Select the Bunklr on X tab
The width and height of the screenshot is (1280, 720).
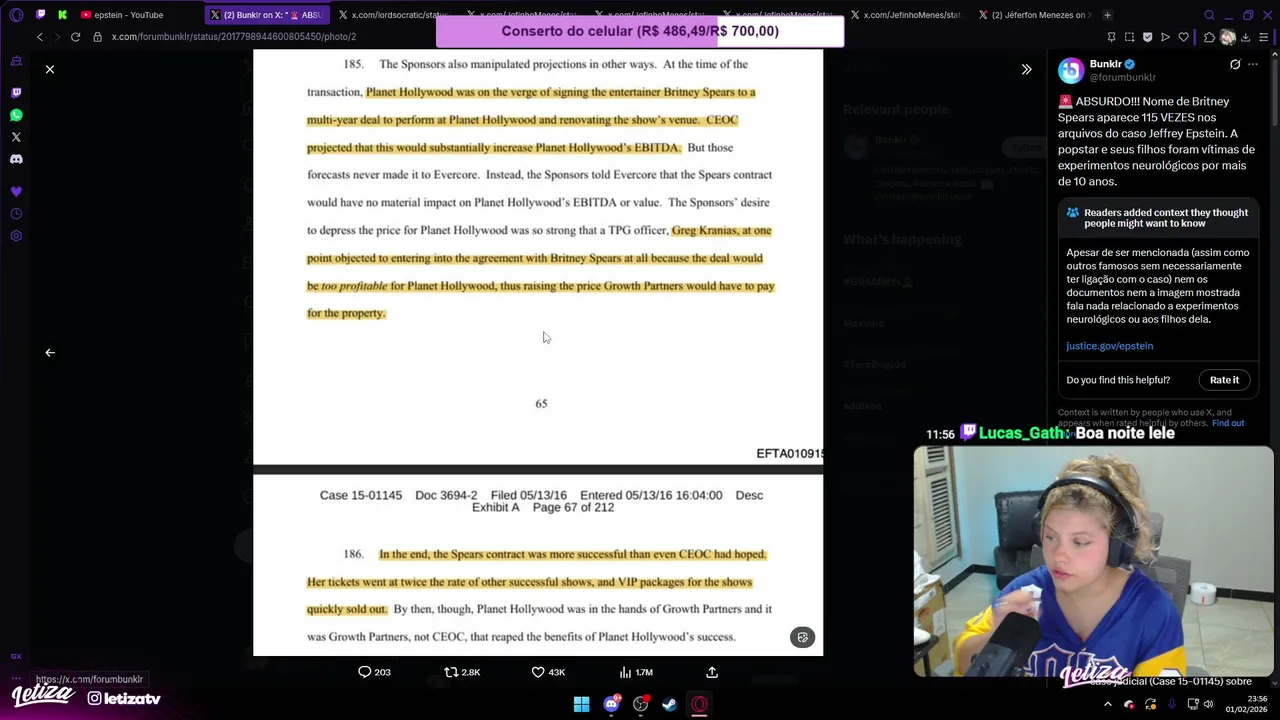point(266,15)
